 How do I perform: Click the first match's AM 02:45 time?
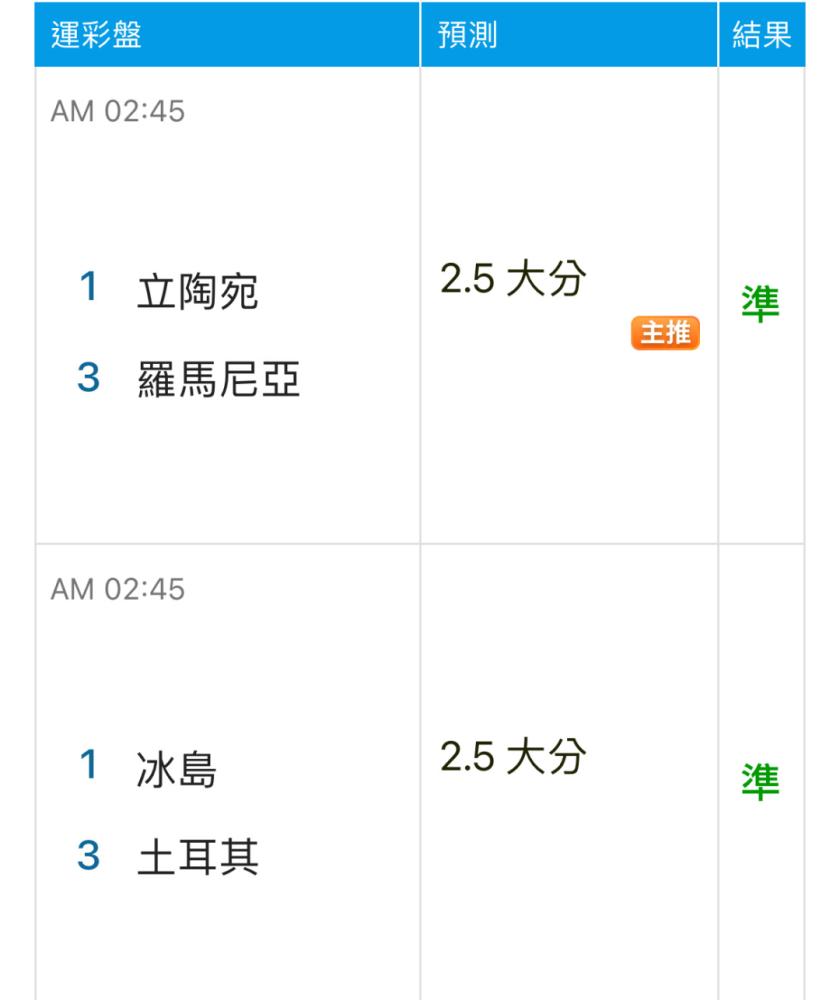point(118,111)
